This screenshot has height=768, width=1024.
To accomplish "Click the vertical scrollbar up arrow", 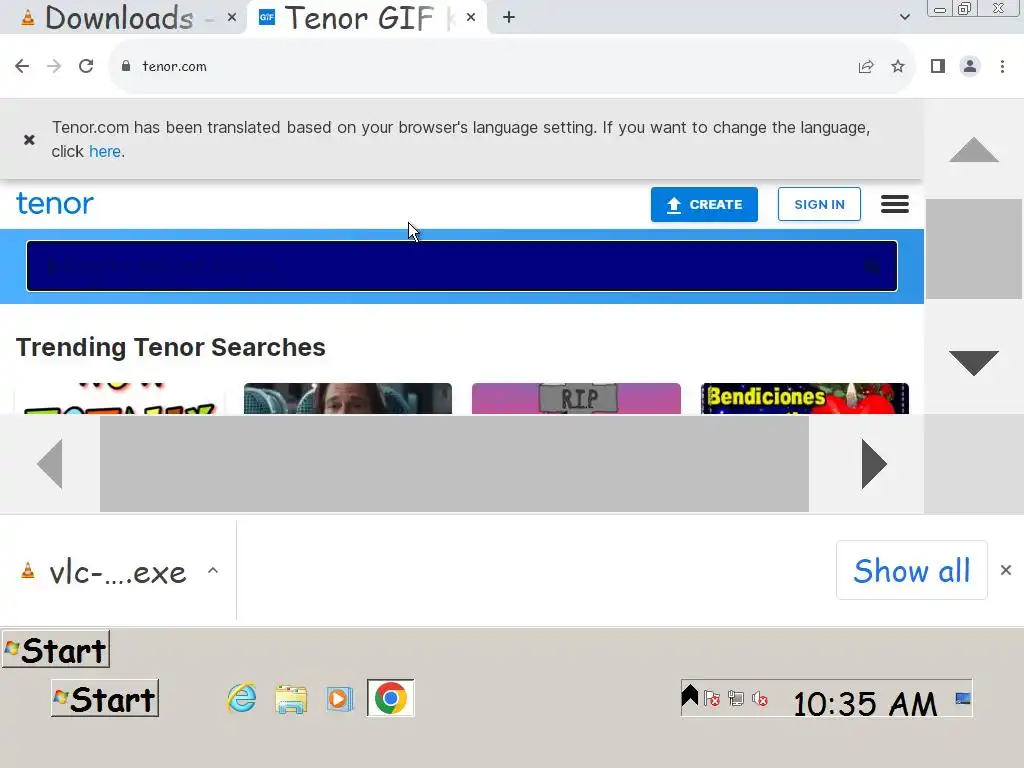I will pyautogui.click(x=974, y=150).
